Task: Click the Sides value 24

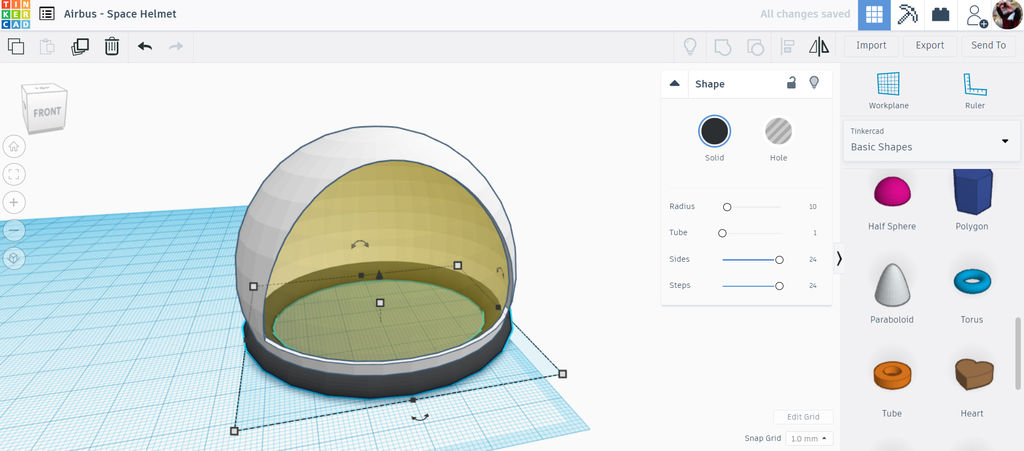Action: click(x=812, y=260)
